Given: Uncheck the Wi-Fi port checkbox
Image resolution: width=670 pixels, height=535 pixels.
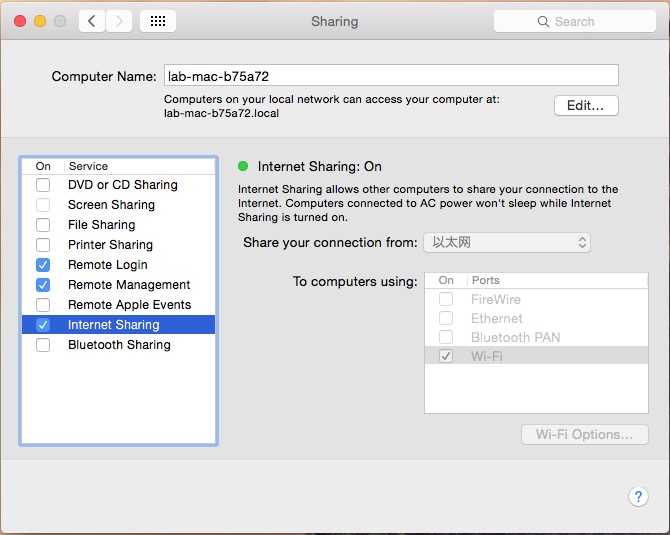Looking at the screenshot, I should click(x=446, y=356).
